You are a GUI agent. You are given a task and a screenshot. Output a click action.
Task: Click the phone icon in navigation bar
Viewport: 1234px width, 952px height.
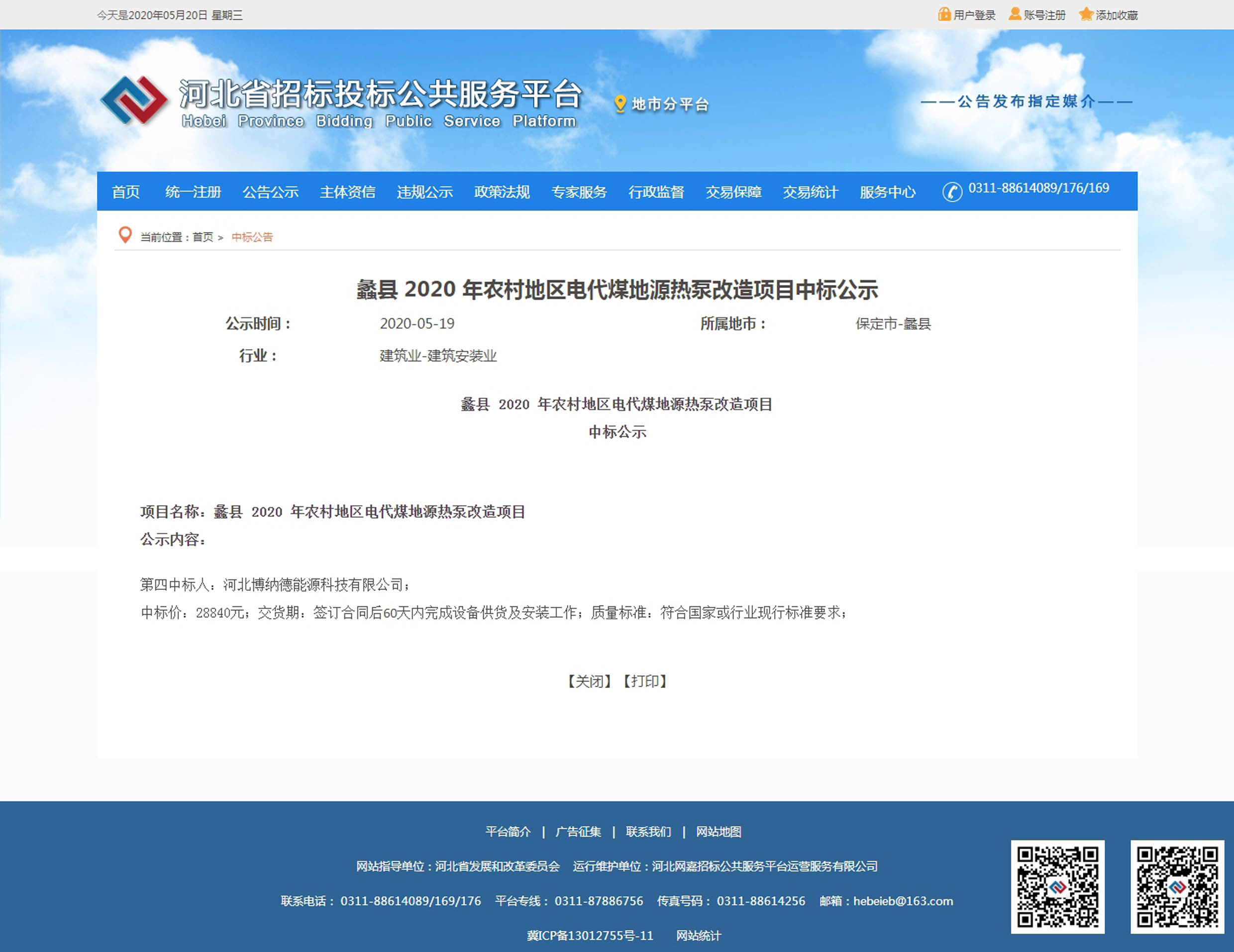coord(952,192)
